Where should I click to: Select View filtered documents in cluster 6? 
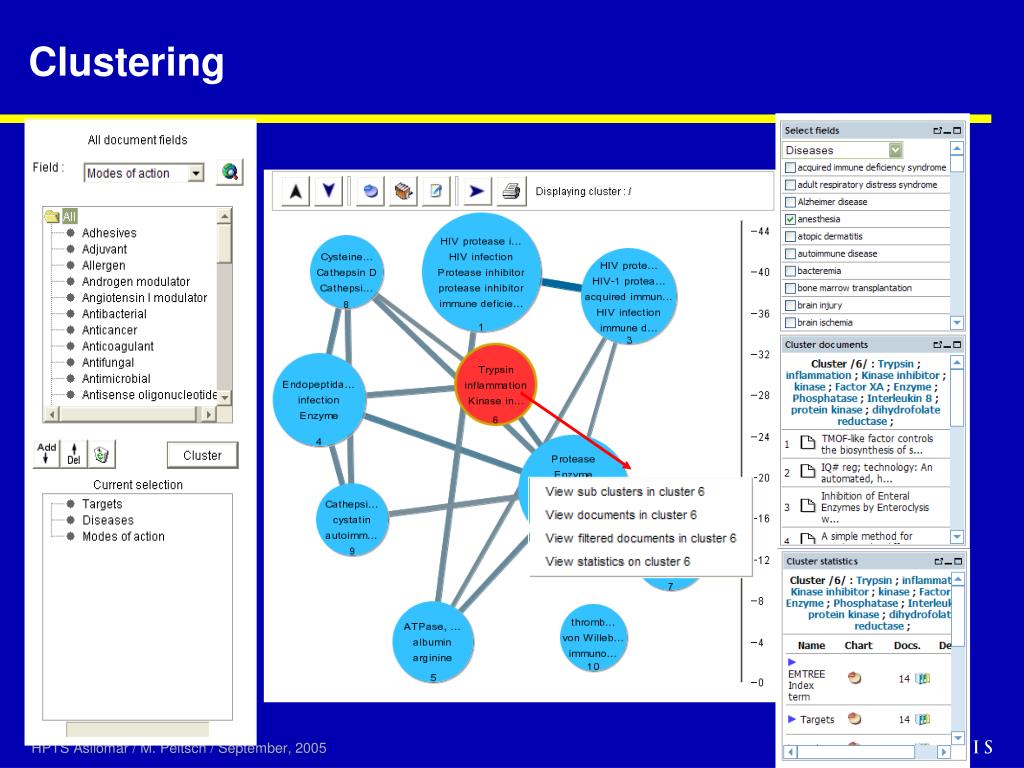click(x=641, y=538)
